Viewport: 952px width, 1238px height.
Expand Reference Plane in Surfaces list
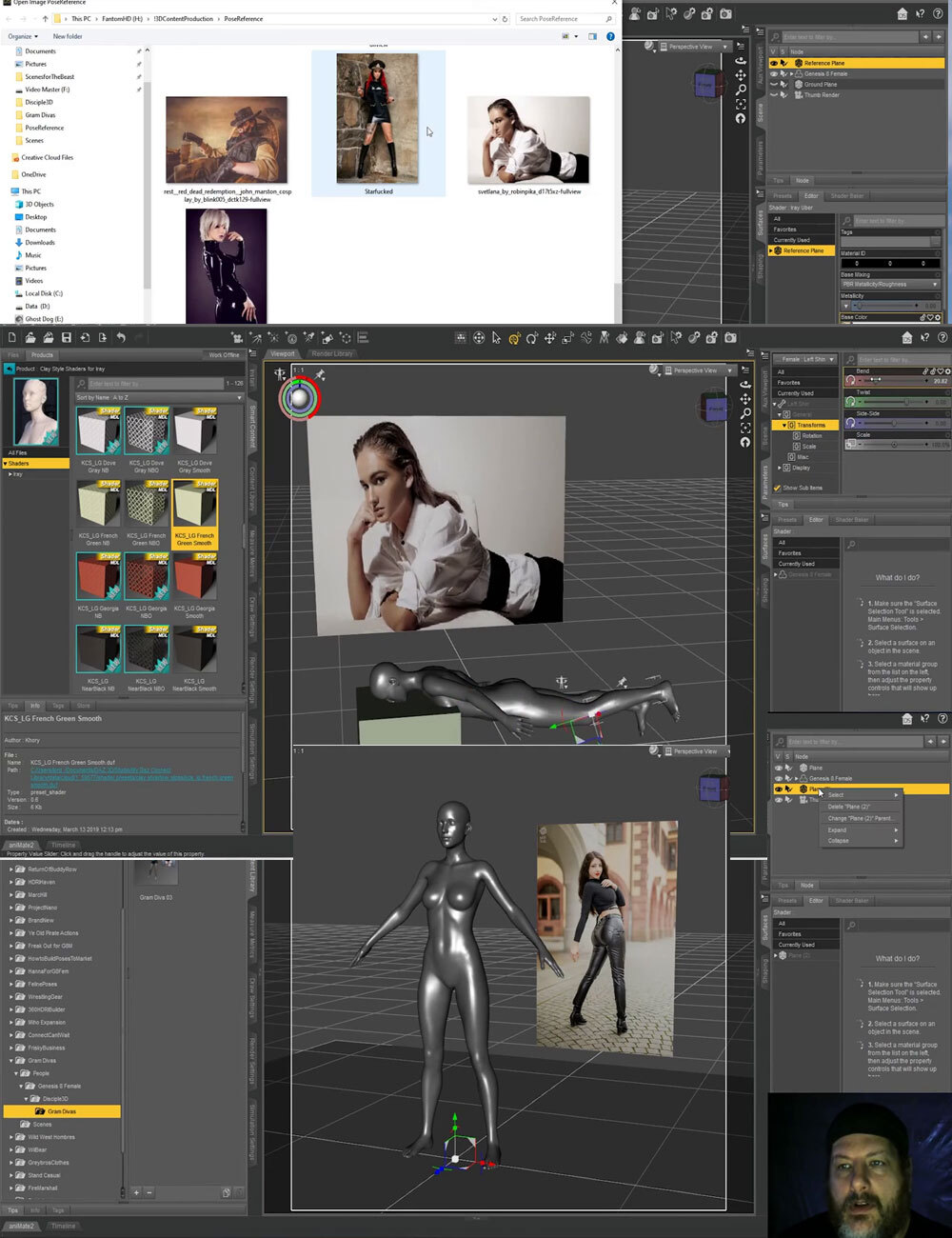[771, 250]
